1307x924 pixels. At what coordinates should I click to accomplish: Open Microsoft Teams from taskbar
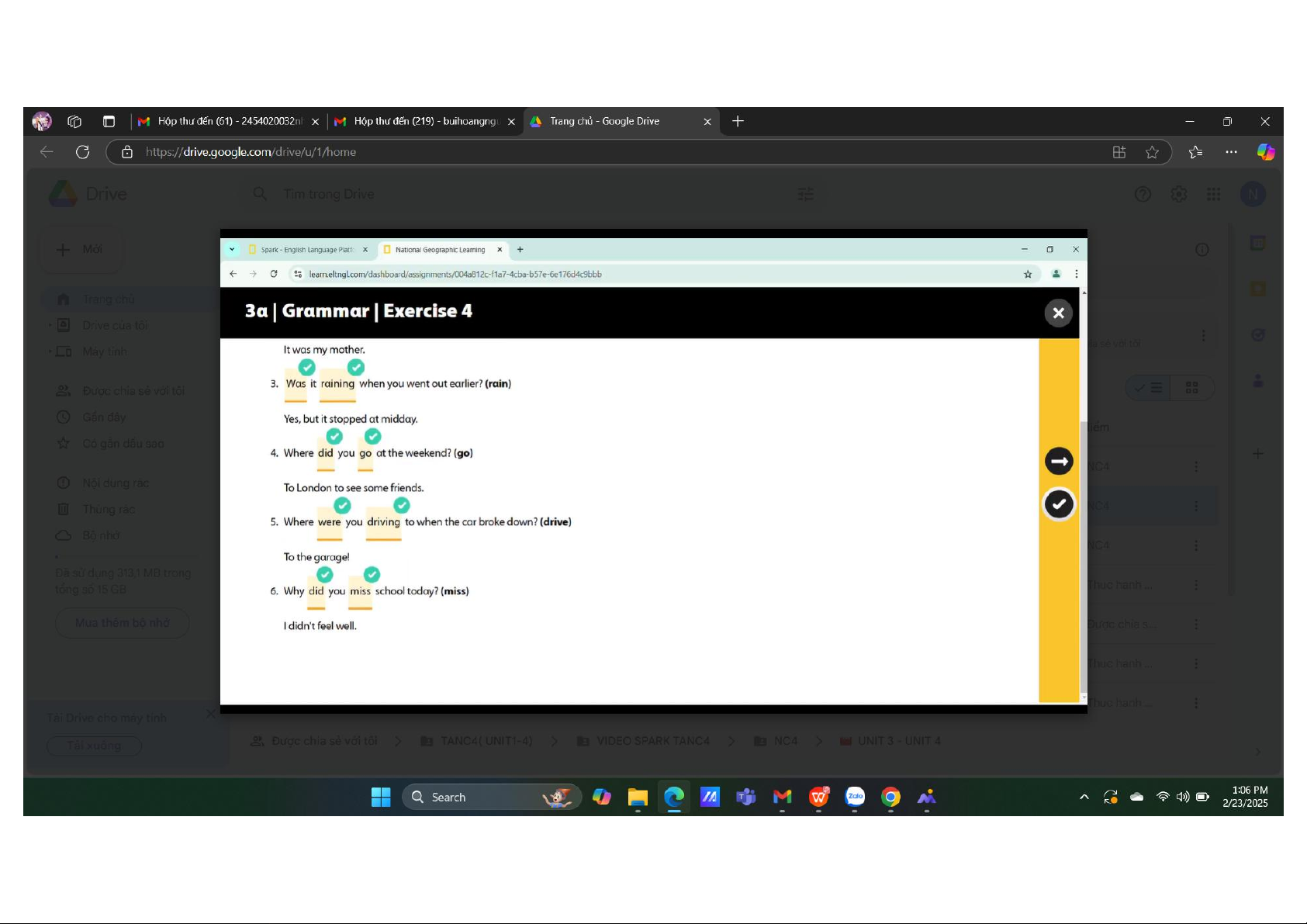pyautogui.click(x=745, y=797)
